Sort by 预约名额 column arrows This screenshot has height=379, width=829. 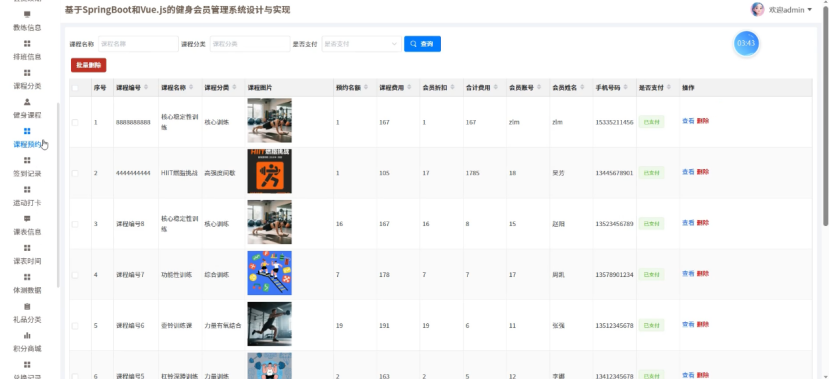click(x=366, y=87)
